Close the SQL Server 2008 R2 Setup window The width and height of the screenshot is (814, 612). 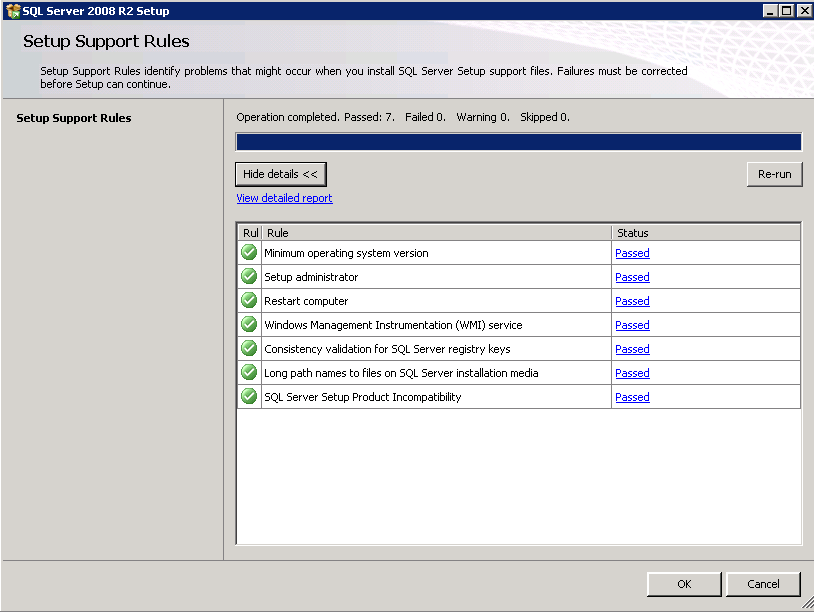tap(805, 10)
